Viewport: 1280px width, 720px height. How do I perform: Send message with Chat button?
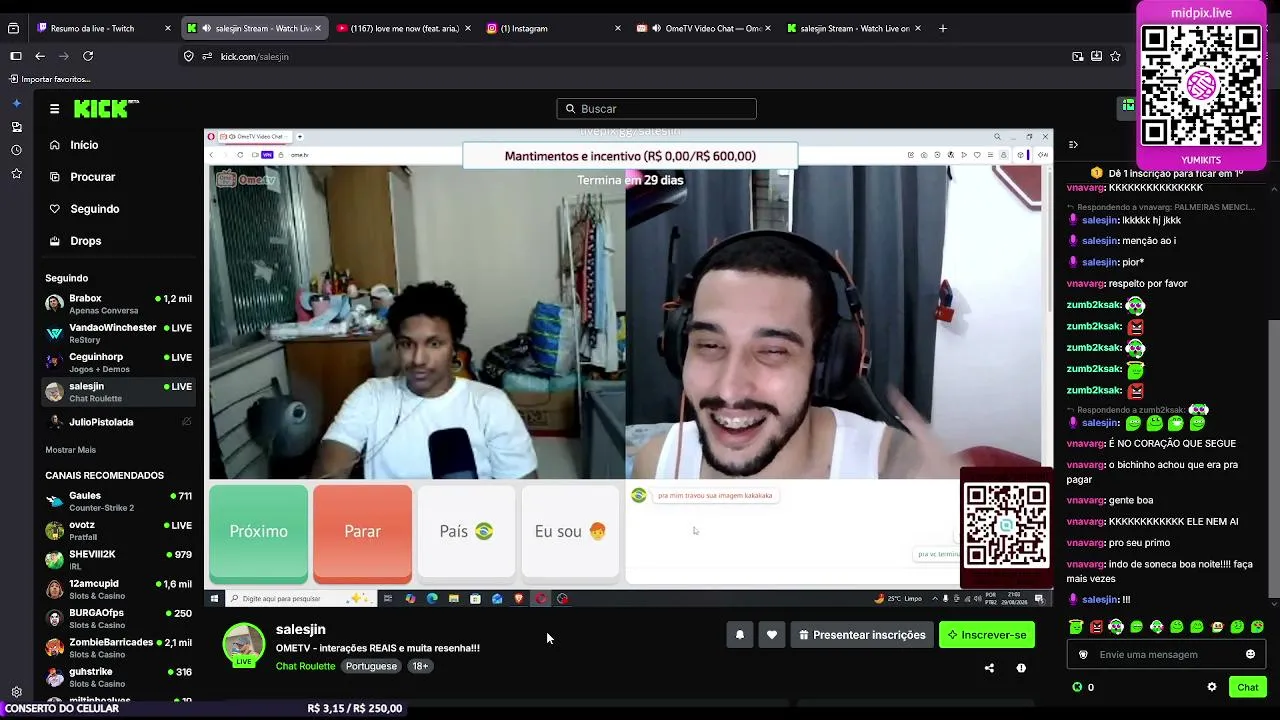[x=1248, y=687]
